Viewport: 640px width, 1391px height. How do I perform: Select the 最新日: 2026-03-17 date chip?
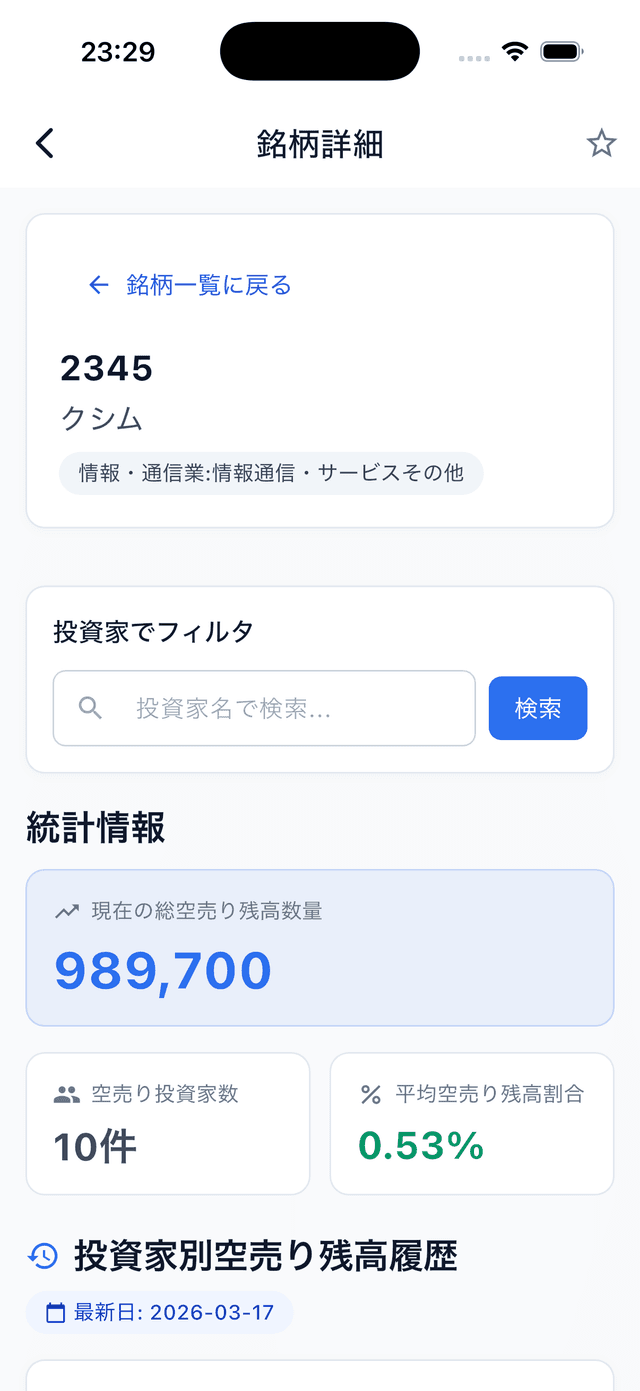pos(159,1312)
